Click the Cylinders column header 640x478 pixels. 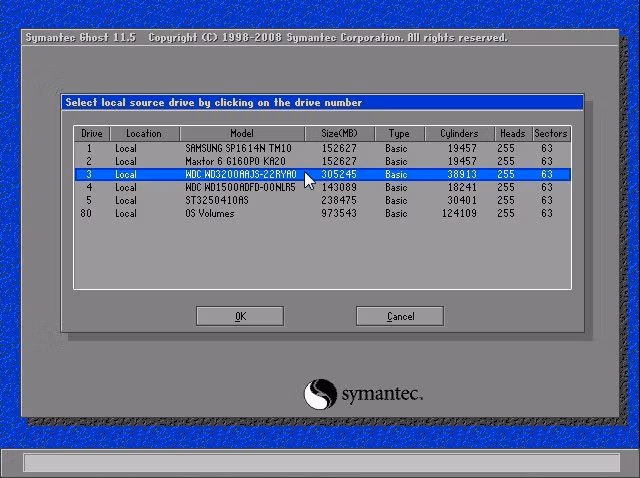(459, 133)
